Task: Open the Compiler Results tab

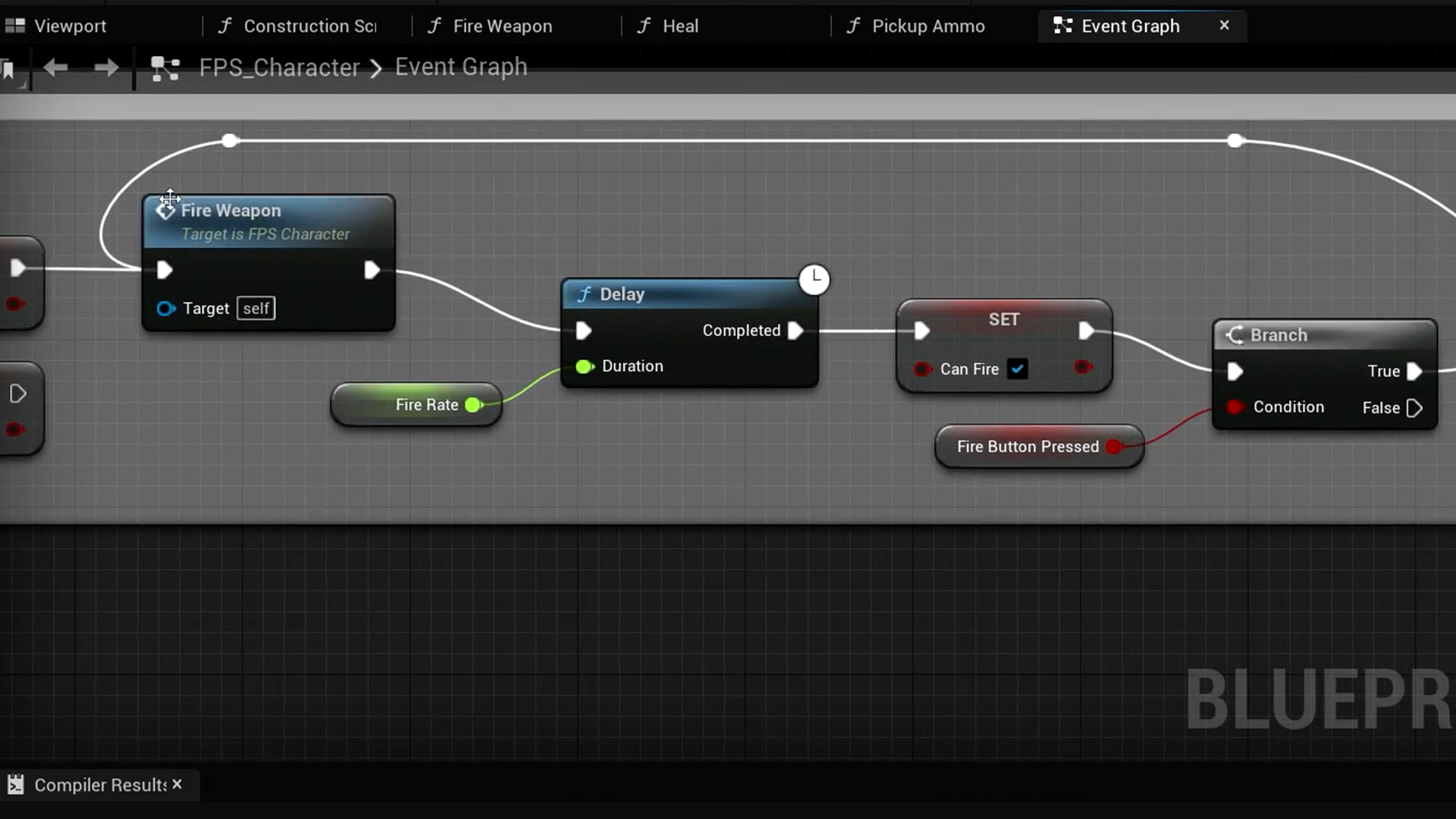Action: (100, 785)
